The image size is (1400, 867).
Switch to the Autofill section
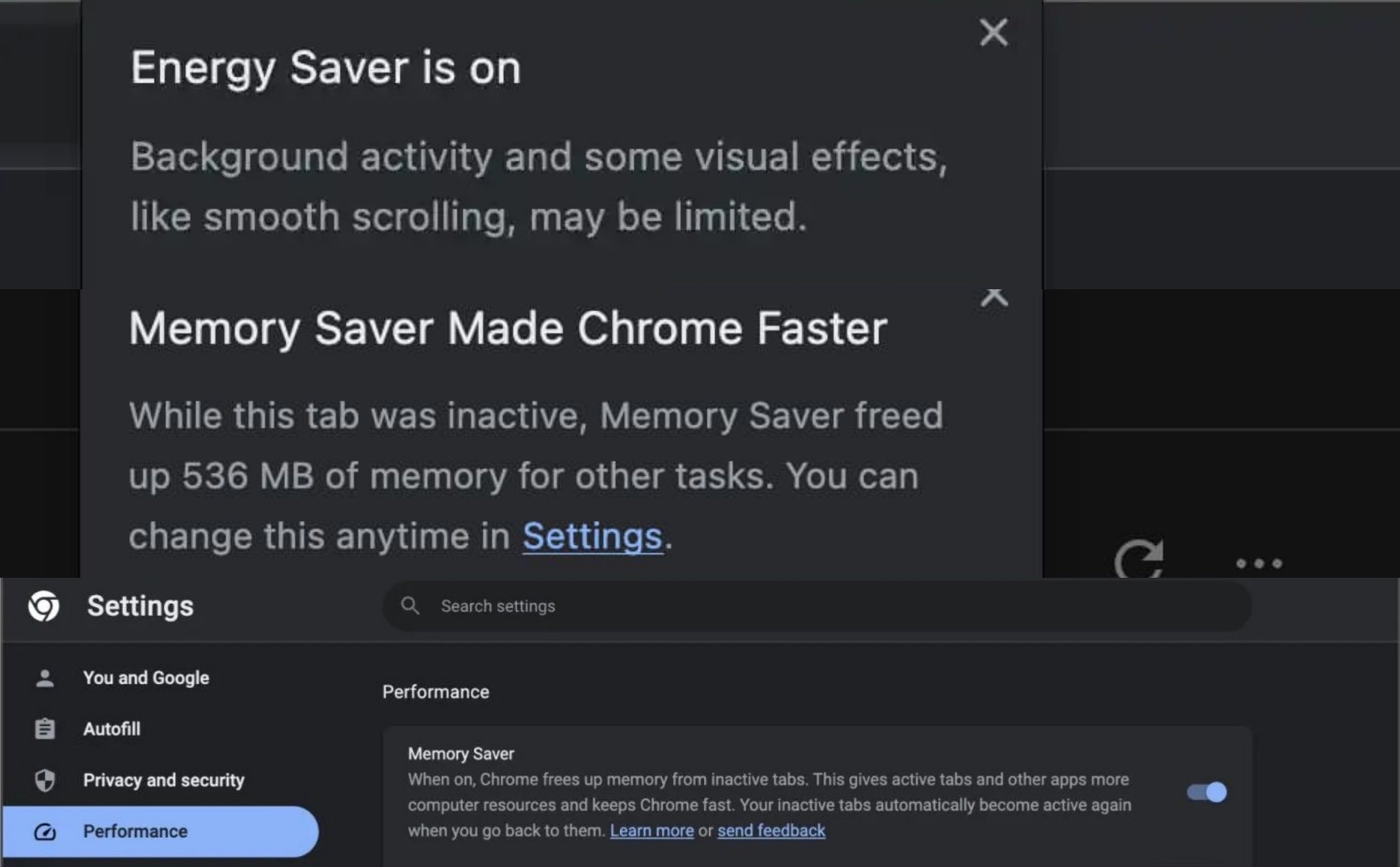click(111, 729)
